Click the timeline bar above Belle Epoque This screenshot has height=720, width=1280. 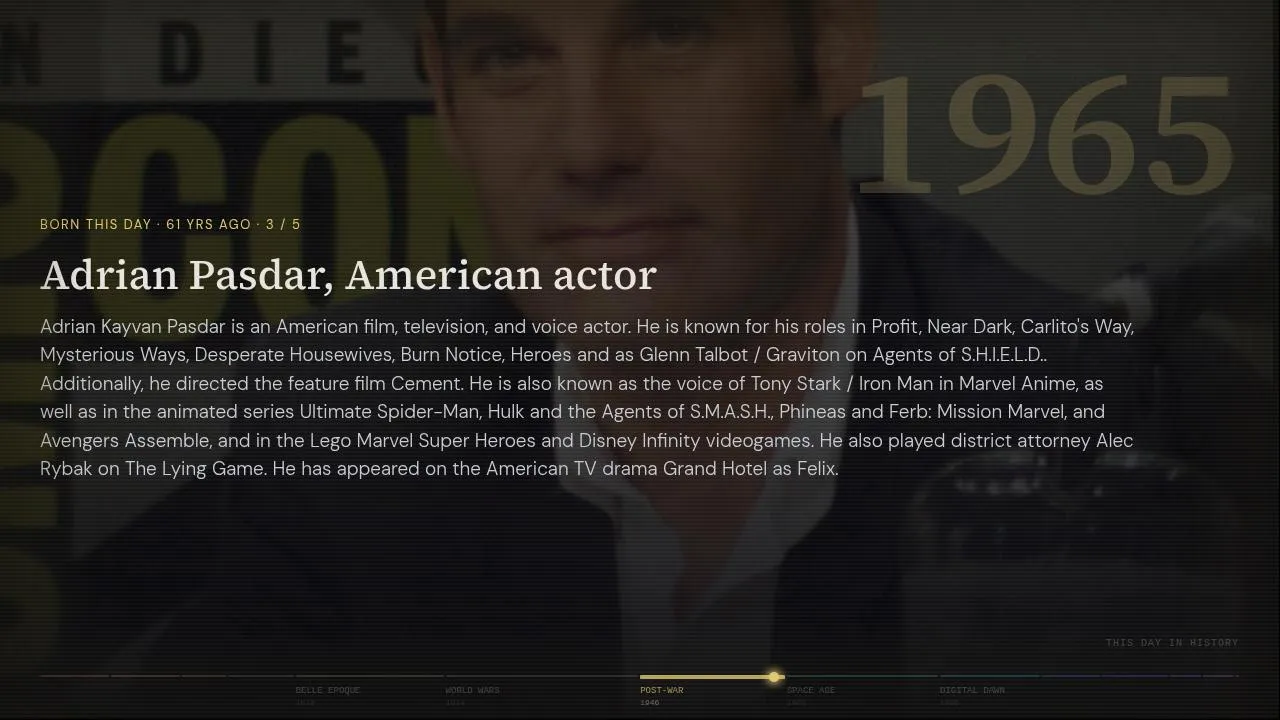tap(369, 676)
